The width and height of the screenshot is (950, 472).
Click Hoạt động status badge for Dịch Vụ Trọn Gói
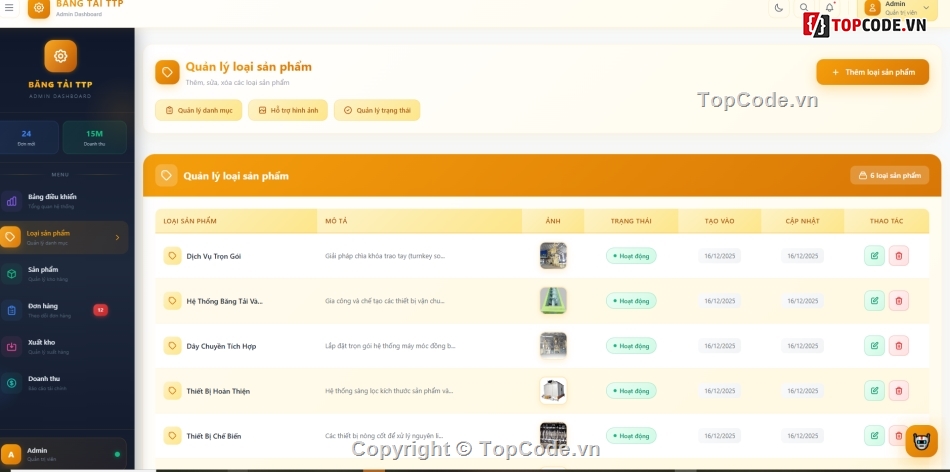[631, 256]
